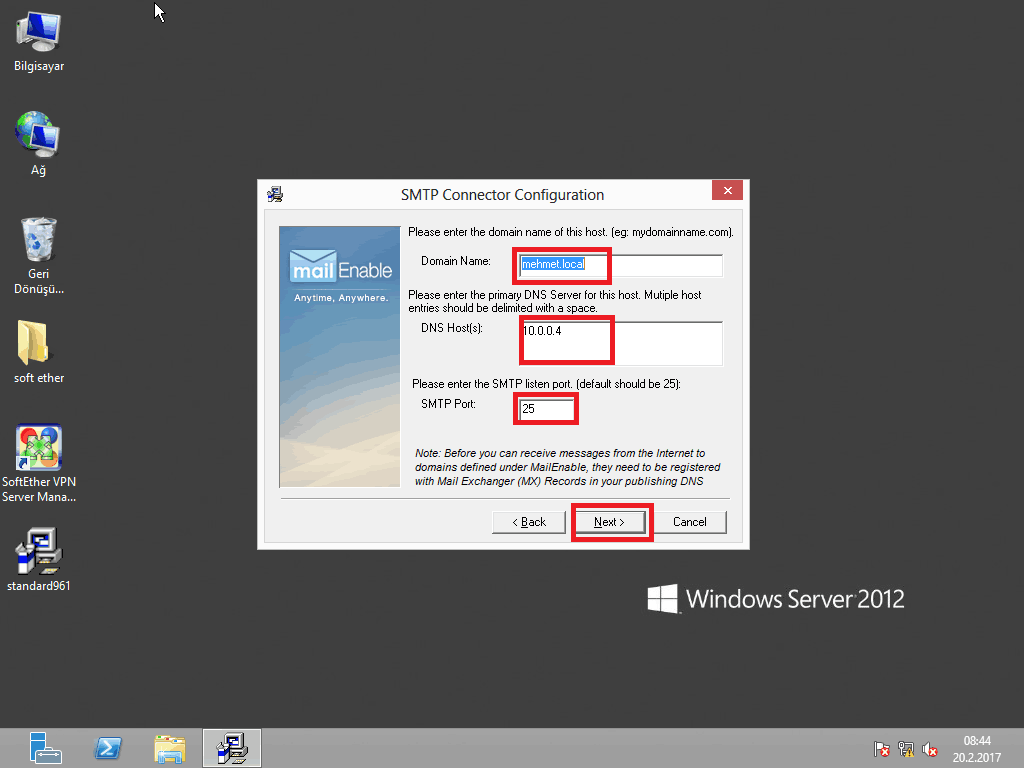Viewport: 1024px width, 768px height.
Task: Cancel the SMTP Connector Configuration
Action: coord(689,522)
